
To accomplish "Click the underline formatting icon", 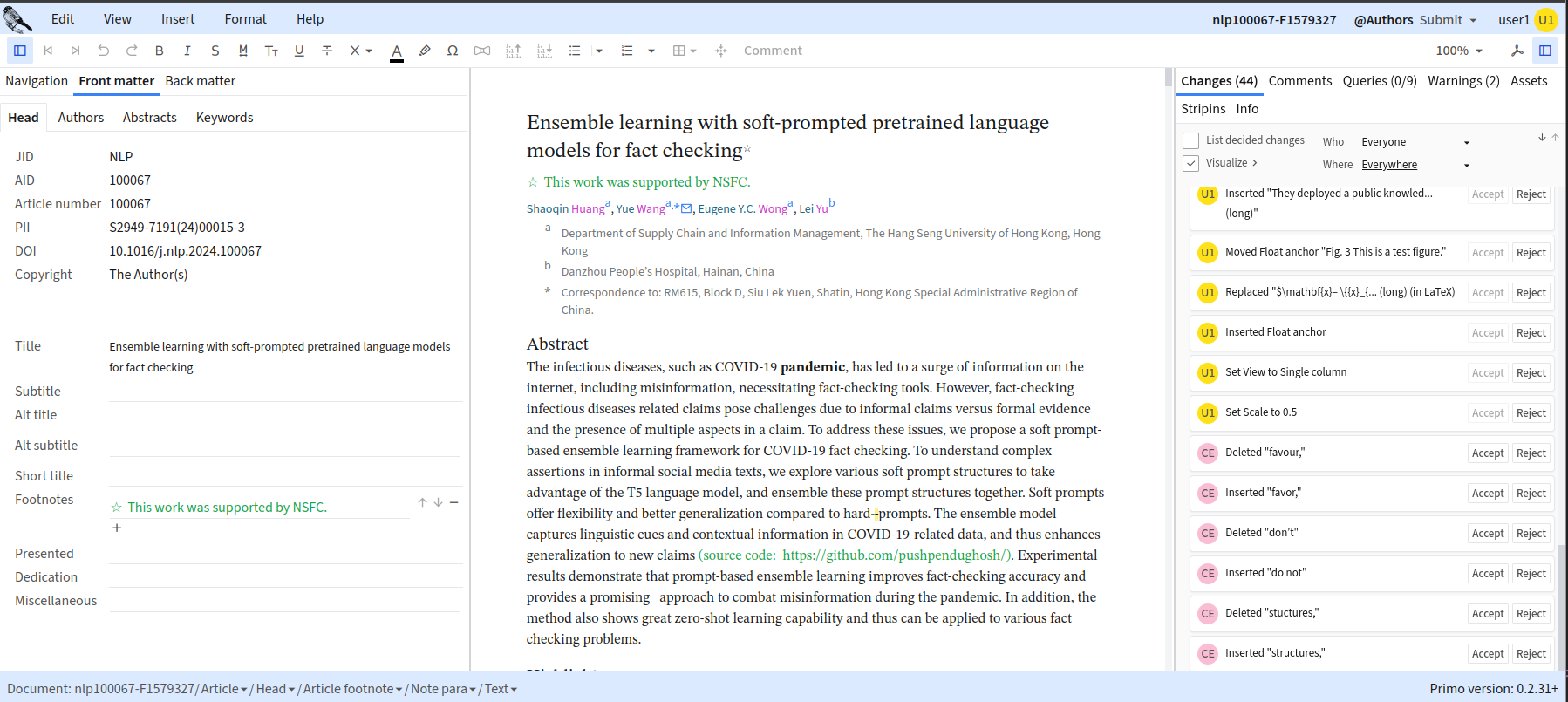I will click(x=299, y=51).
